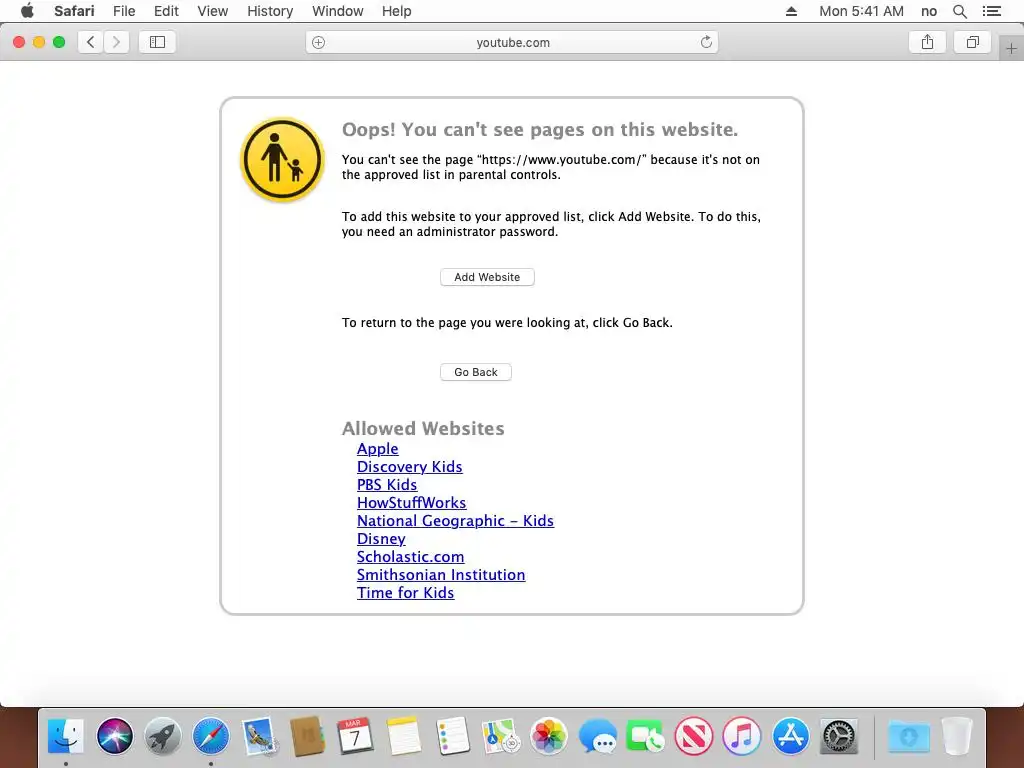Open Notes from the Dock

(x=404, y=736)
